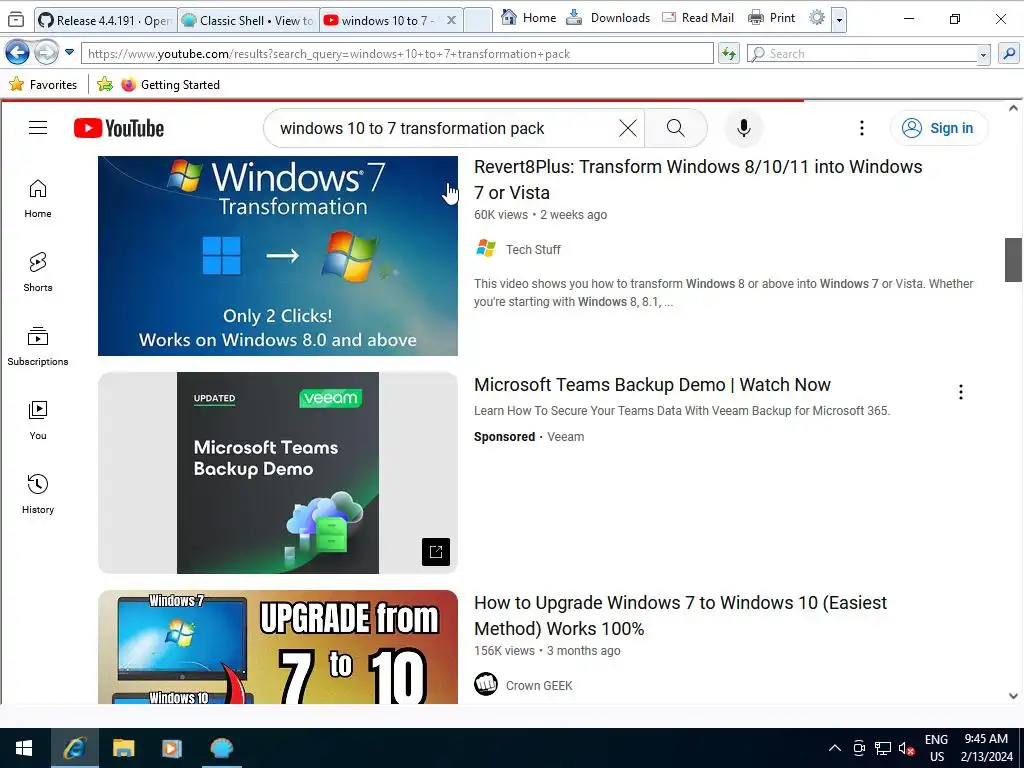Open the YouTube hamburger guide menu
The image size is (1024, 768).
(x=38, y=128)
